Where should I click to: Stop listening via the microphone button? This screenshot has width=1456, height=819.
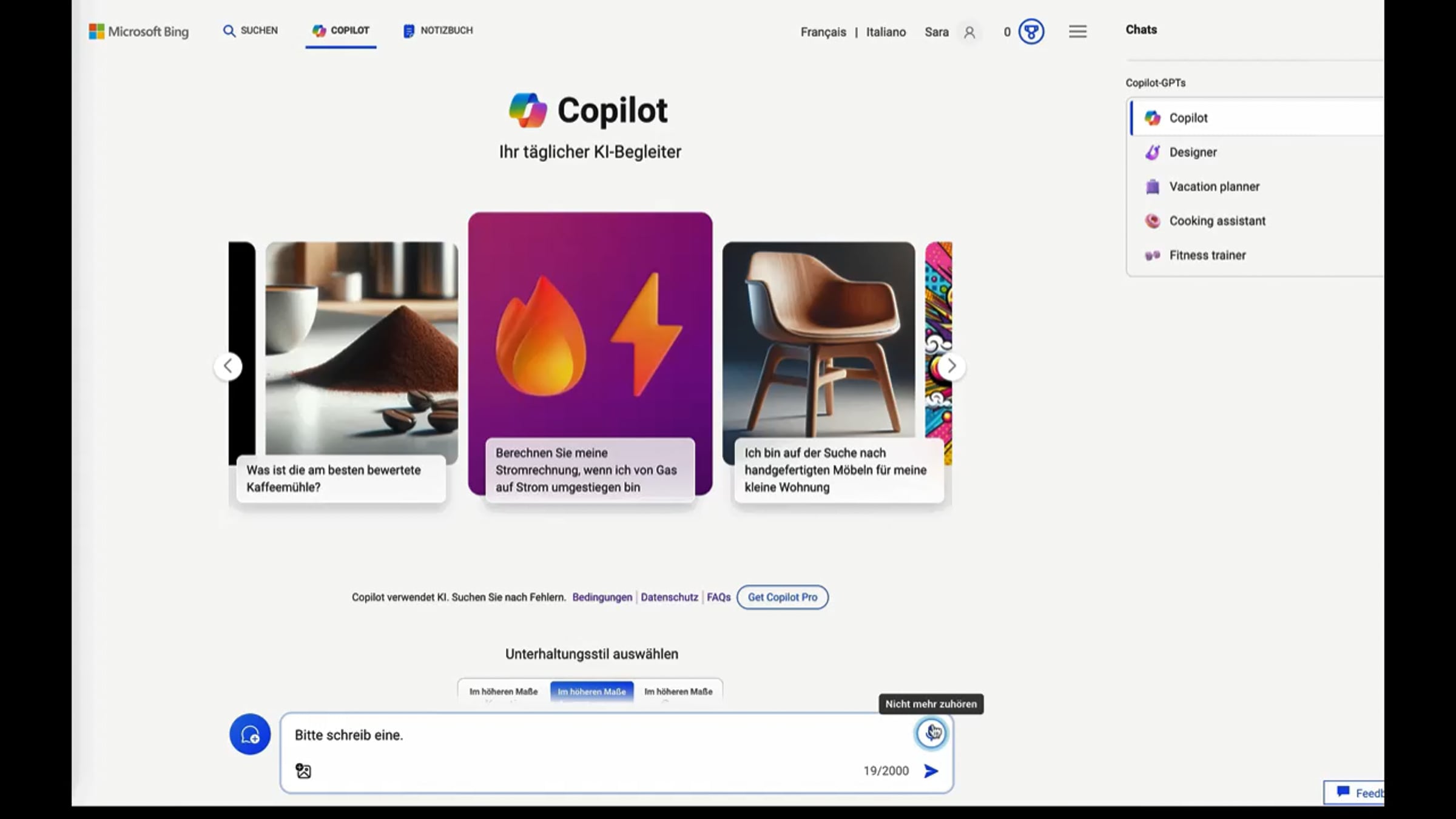coord(932,733)
